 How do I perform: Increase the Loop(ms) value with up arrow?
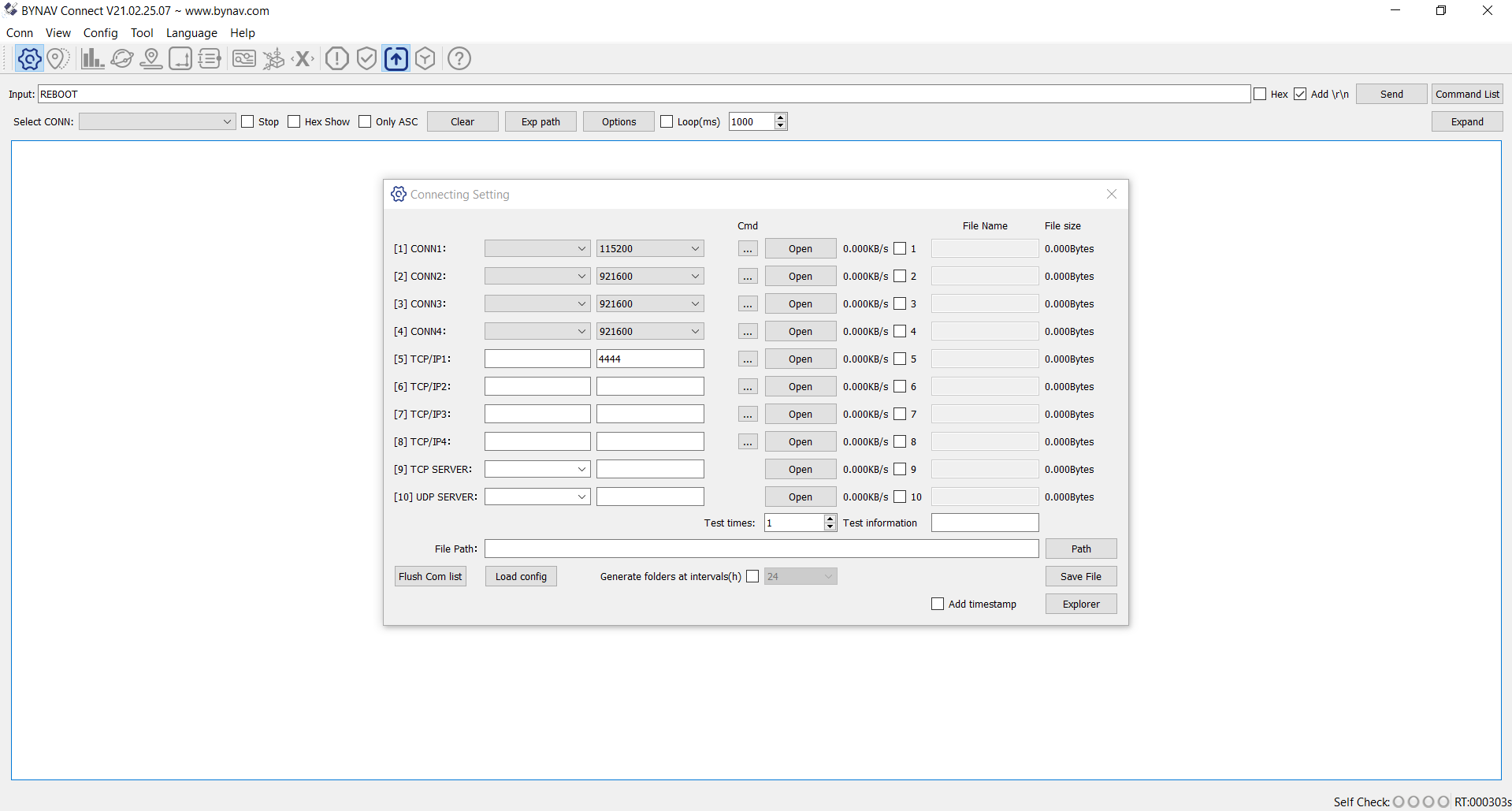pos(781,117)
